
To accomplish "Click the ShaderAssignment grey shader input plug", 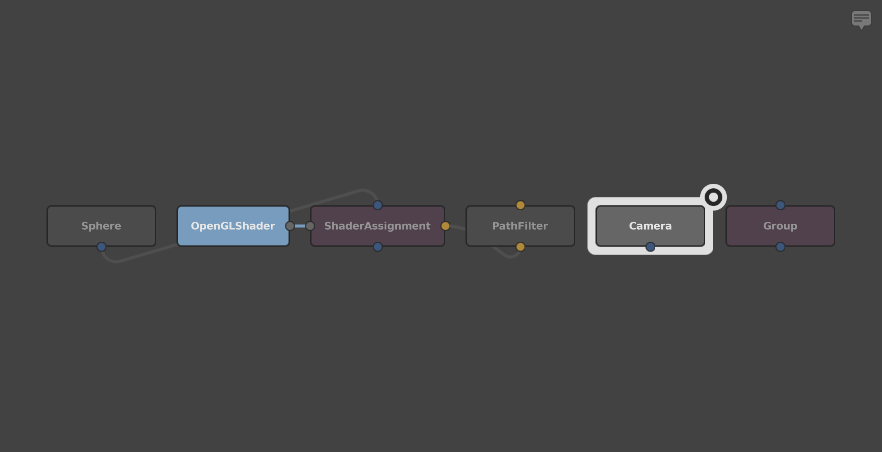I will click(310, 226).
